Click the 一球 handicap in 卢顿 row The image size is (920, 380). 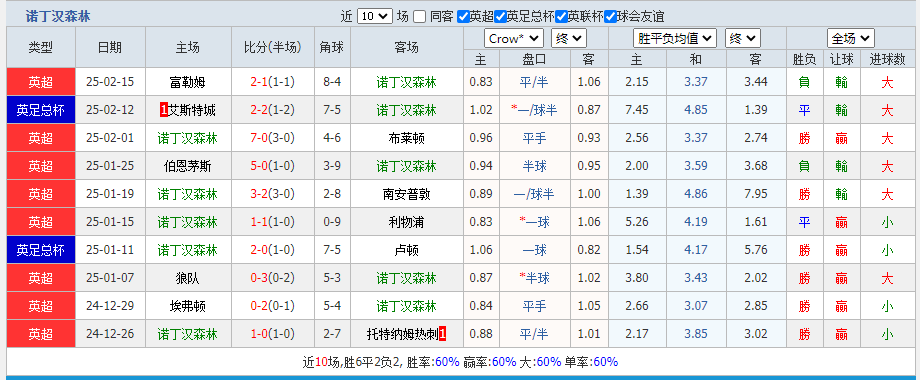[534, 250]
